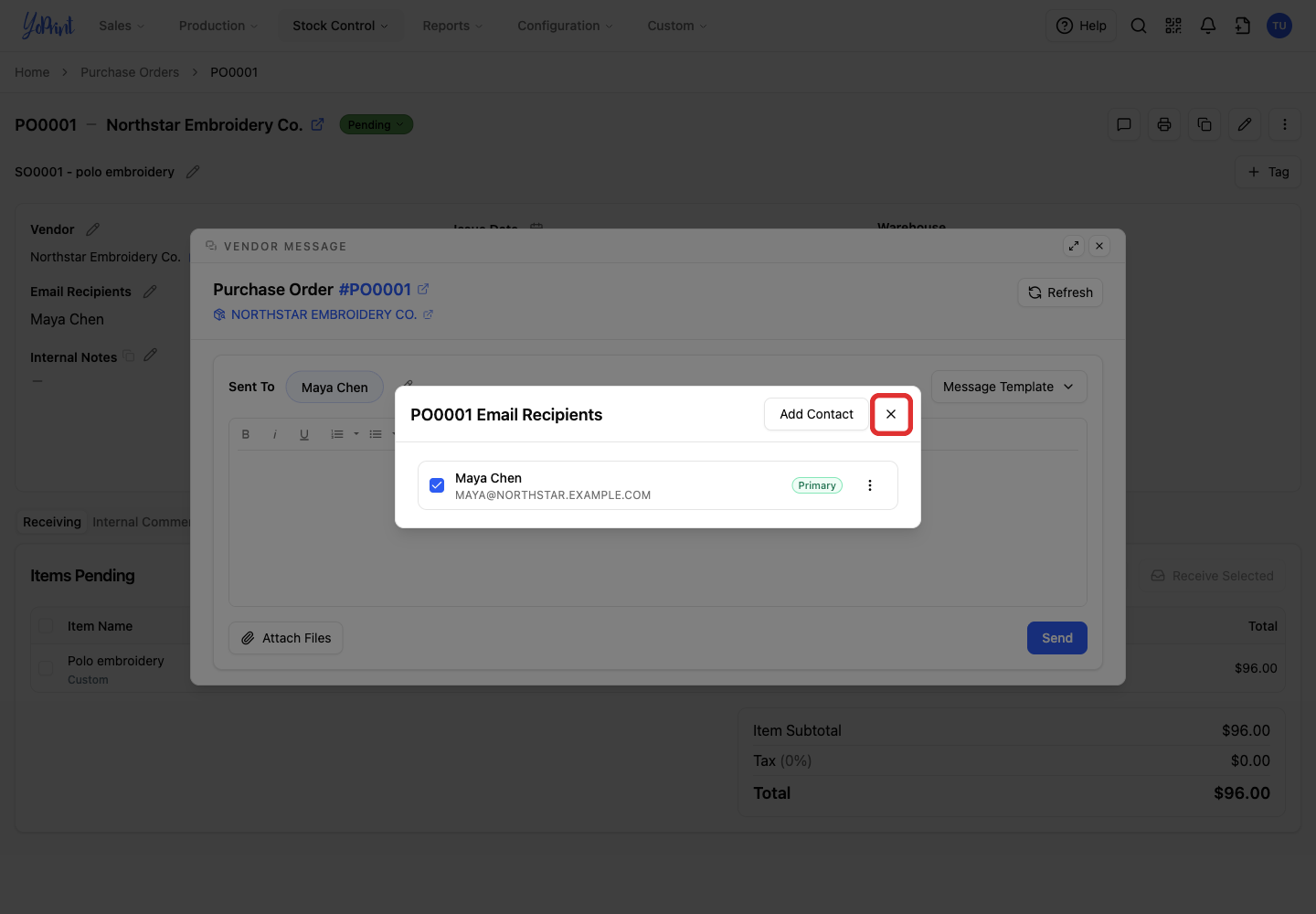Switch to the Receiving tab

(52, 522)
